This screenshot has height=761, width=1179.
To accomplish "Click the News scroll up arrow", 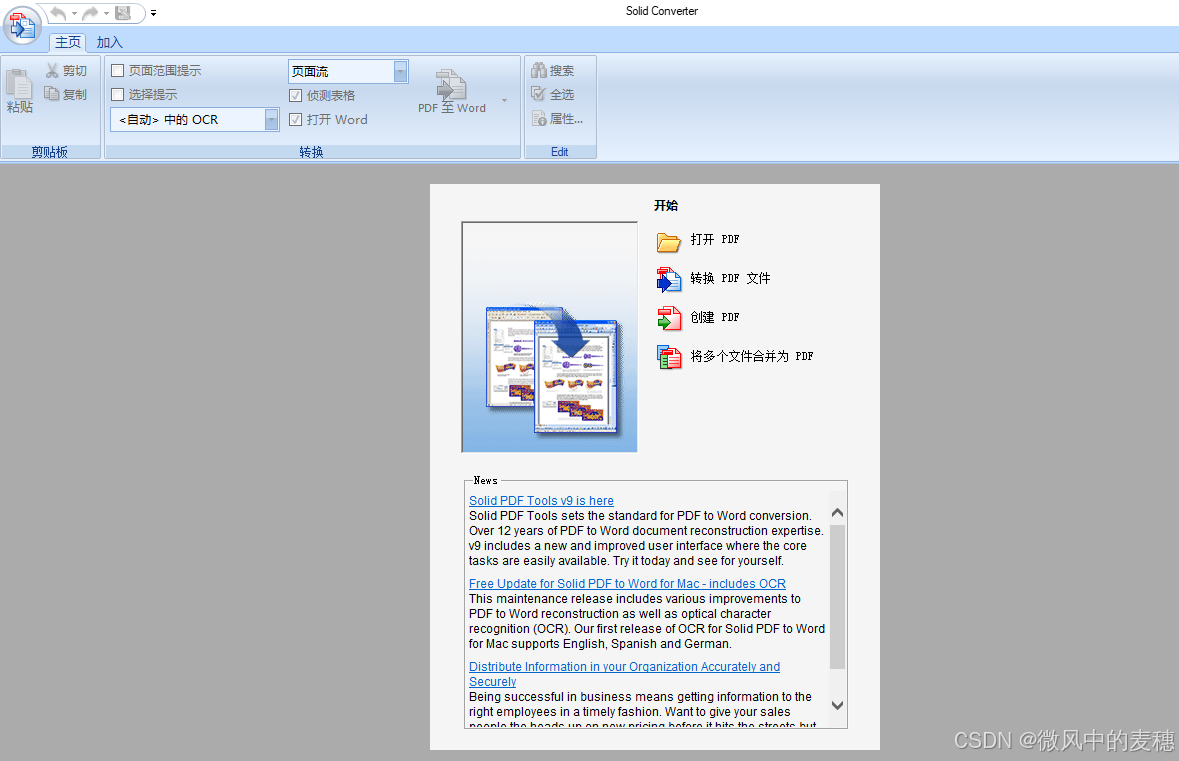I will pos(838,513).
